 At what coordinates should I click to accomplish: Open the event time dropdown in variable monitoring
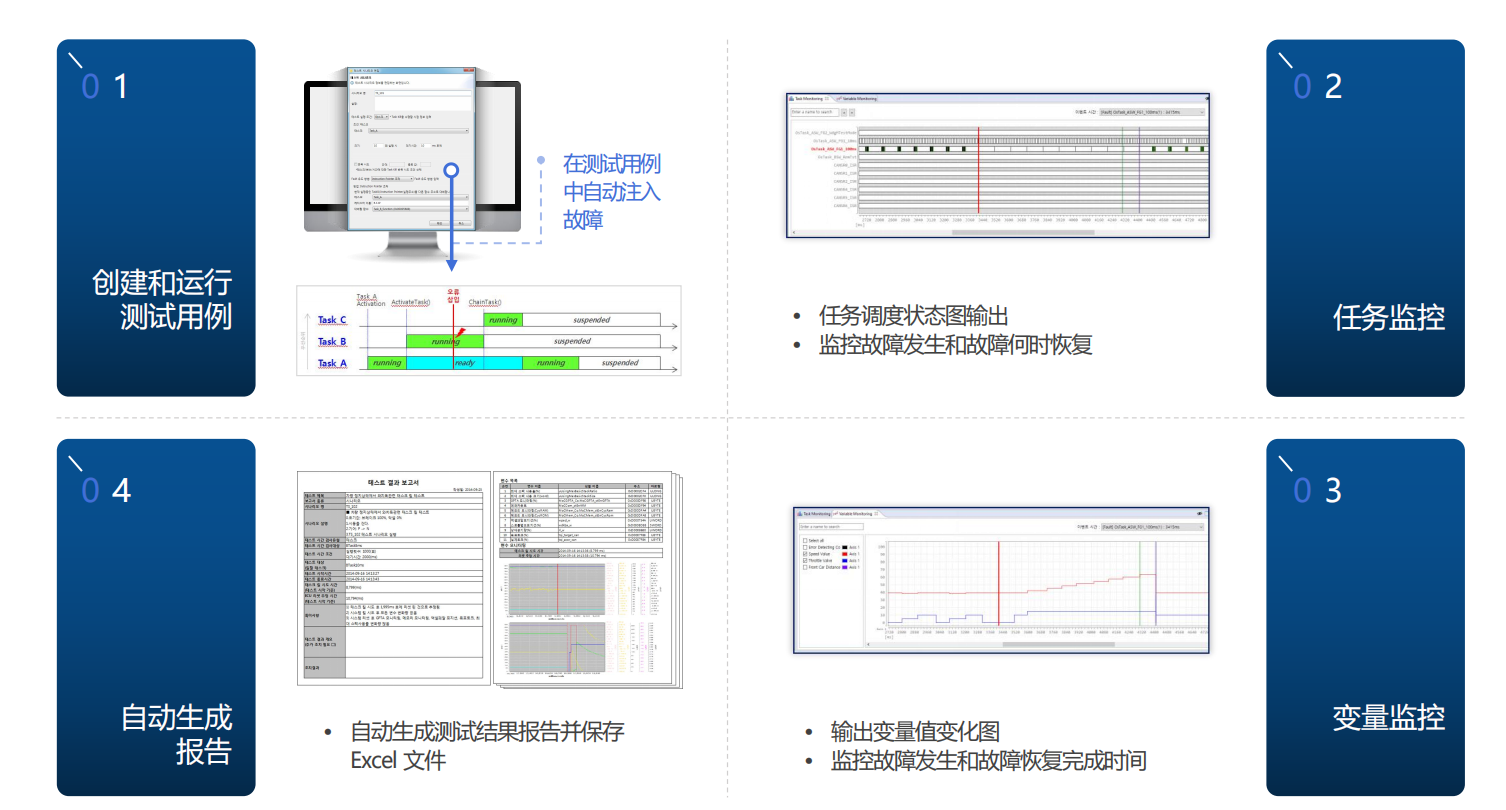[1152, 526]
